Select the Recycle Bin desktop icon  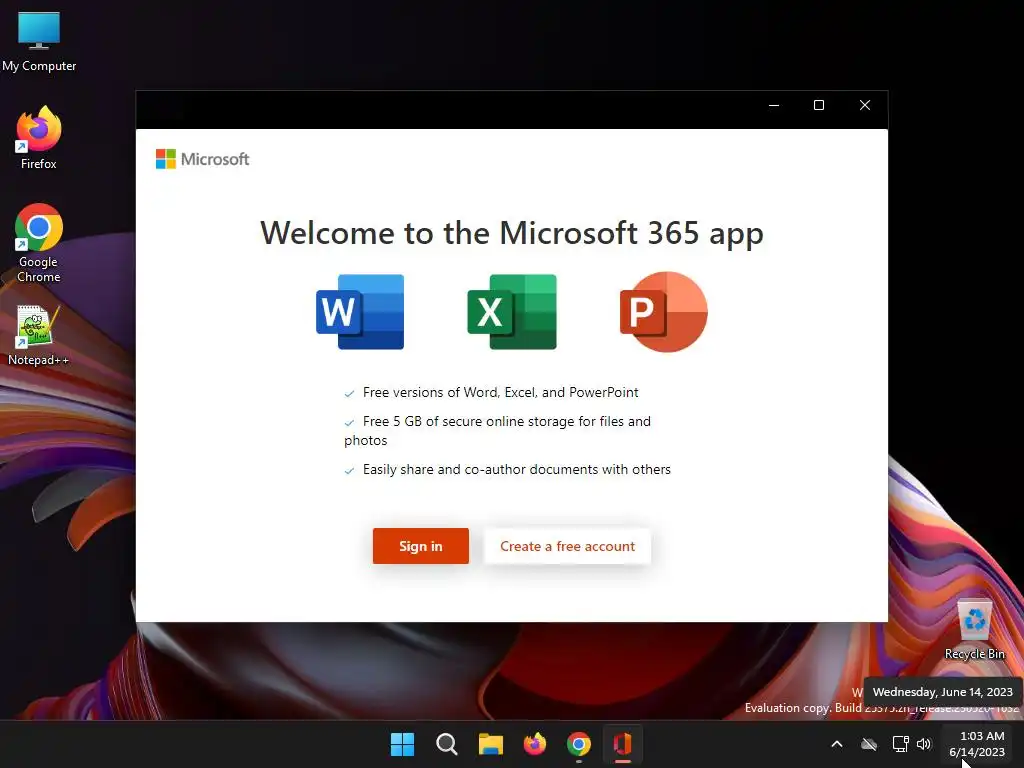(974, 628)
